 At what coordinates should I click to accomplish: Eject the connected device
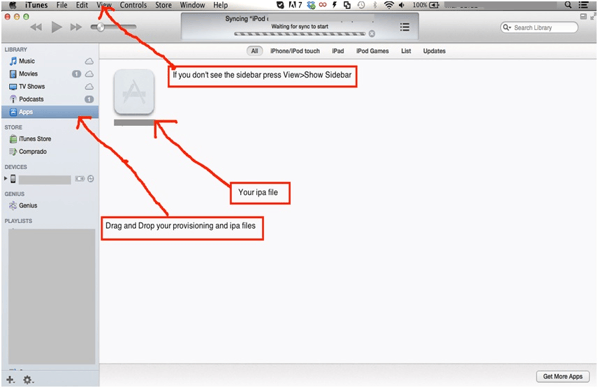tap(91, 179)
